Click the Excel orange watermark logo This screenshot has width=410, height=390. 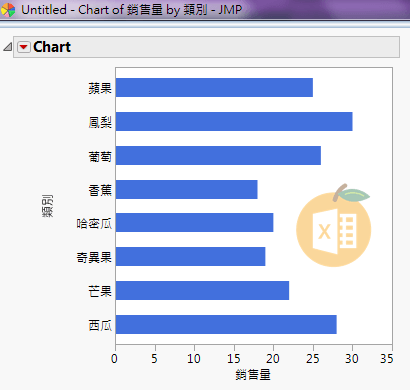[333, 226]
